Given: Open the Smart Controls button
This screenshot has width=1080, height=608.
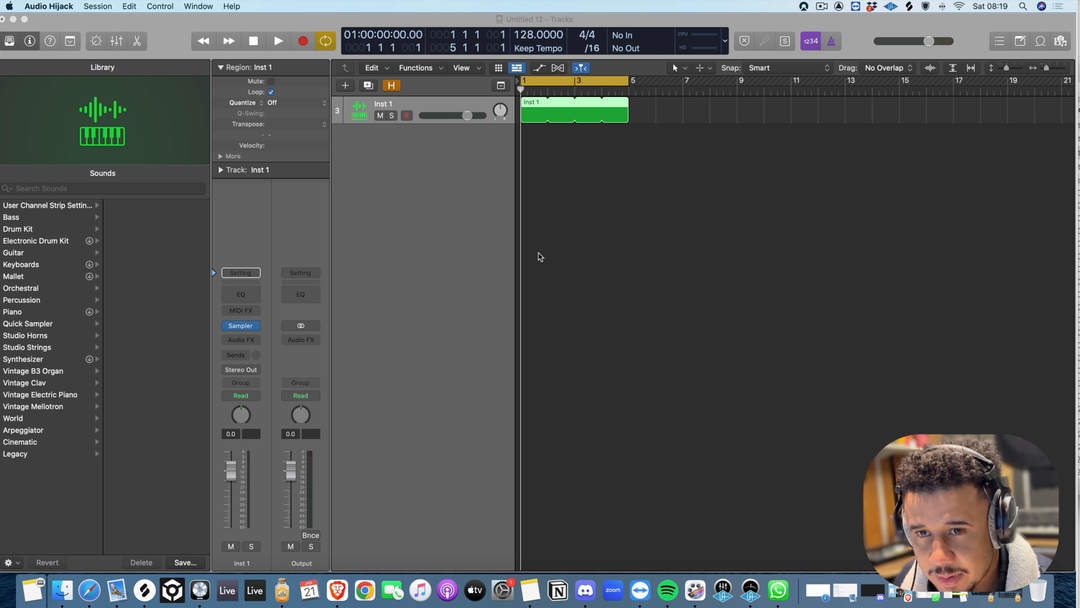Looking at the screenshot, I should tap(96, 41).
